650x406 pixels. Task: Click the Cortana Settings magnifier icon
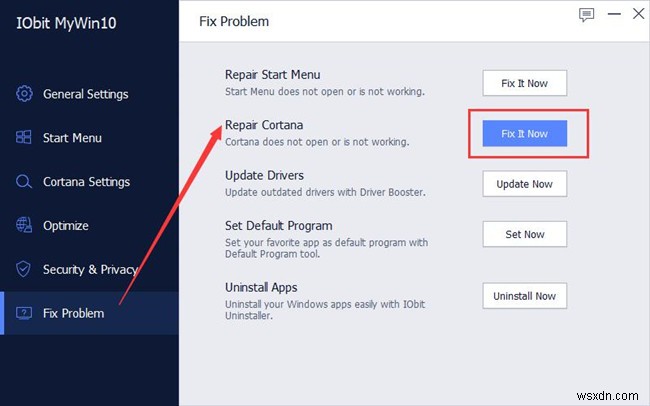coord(24,182)
